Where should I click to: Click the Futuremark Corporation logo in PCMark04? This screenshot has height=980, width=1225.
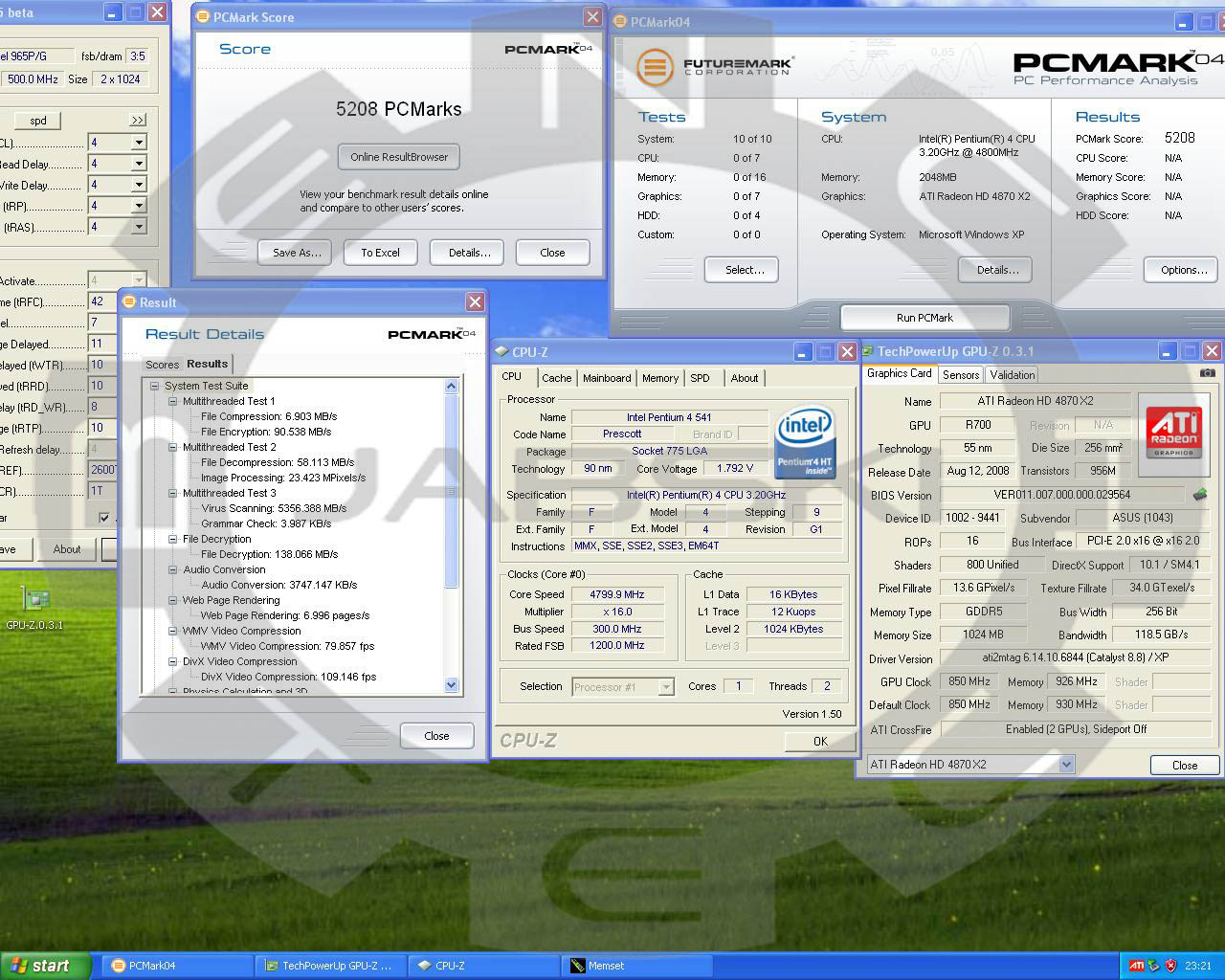tap(714, 67)
